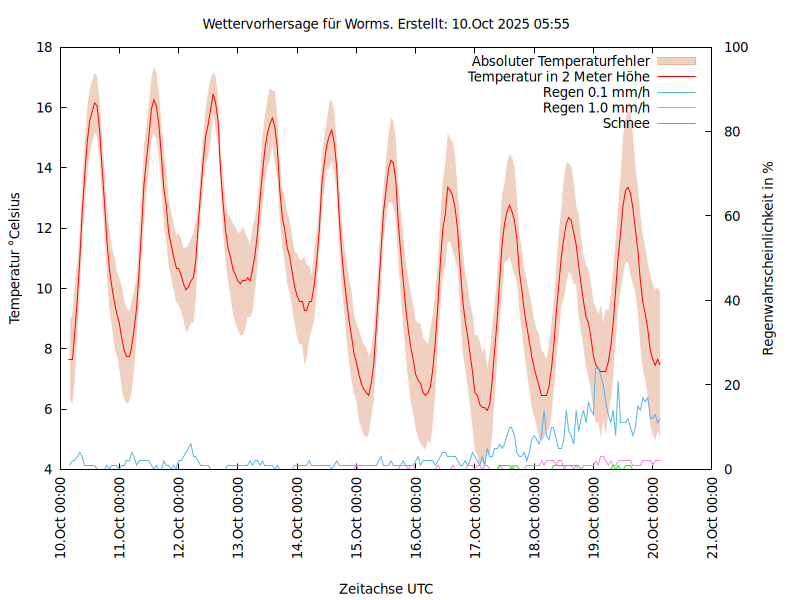Click the Absoluter Temperaturfehler legend color swatch
Viewport: 800px width, 600px height.
point(675,61)
